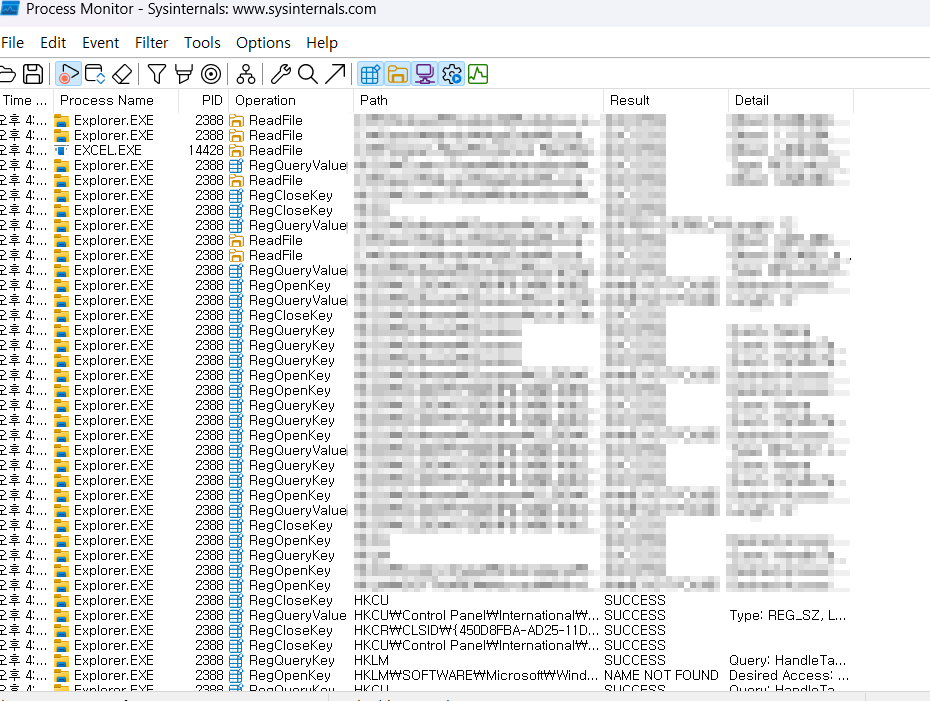Click the Type: REG_SZ detail cell
This screenshot has height=701, width=930.
tap(788, 616)
